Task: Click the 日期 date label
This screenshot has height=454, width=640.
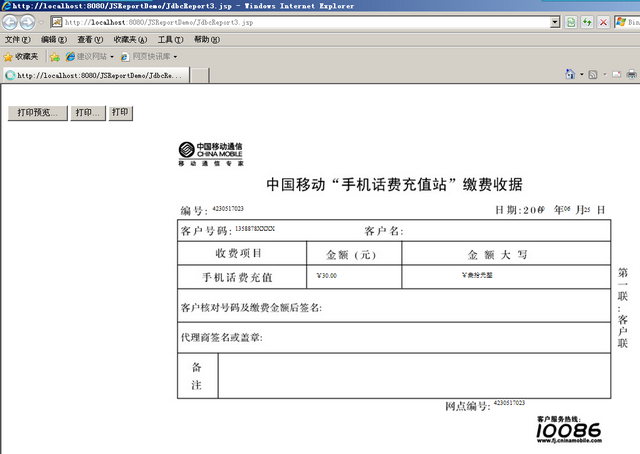Action: click(509, 210)
